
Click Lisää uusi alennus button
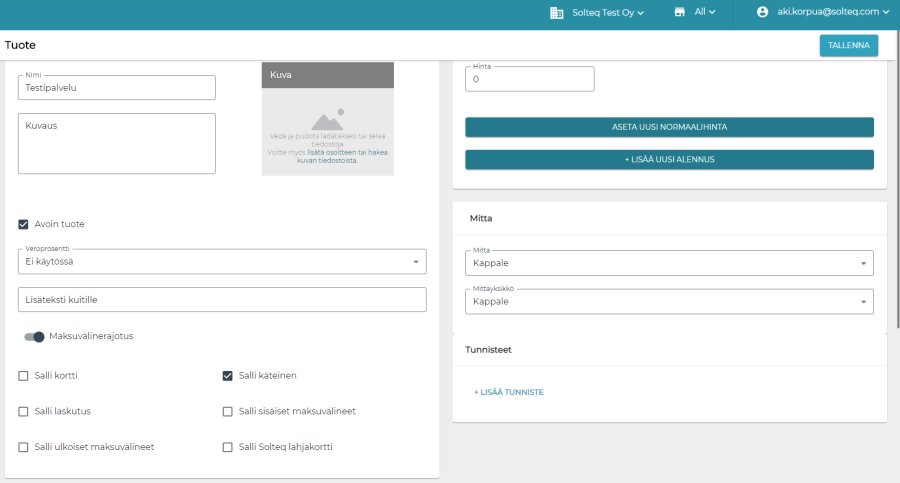coord(669,159)
